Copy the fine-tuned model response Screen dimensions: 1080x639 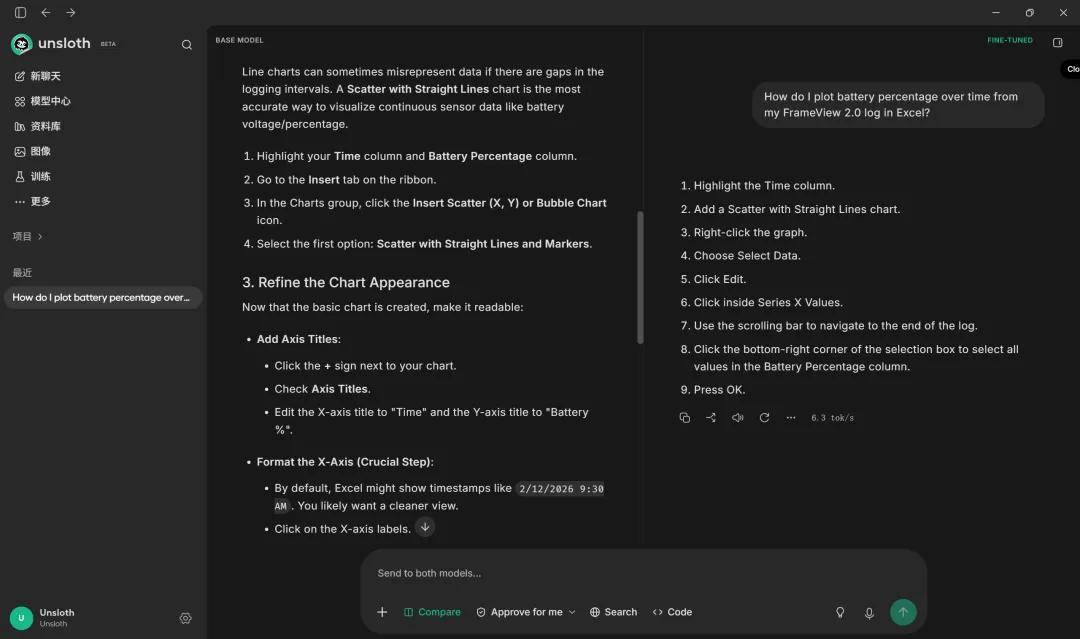pyautogui.click(x=685, y=418)
